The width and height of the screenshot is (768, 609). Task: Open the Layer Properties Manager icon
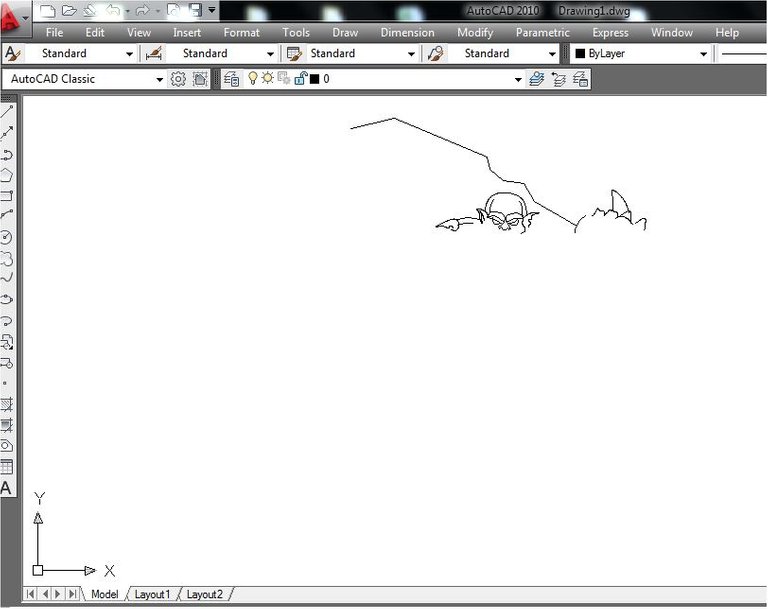(231, 79)
